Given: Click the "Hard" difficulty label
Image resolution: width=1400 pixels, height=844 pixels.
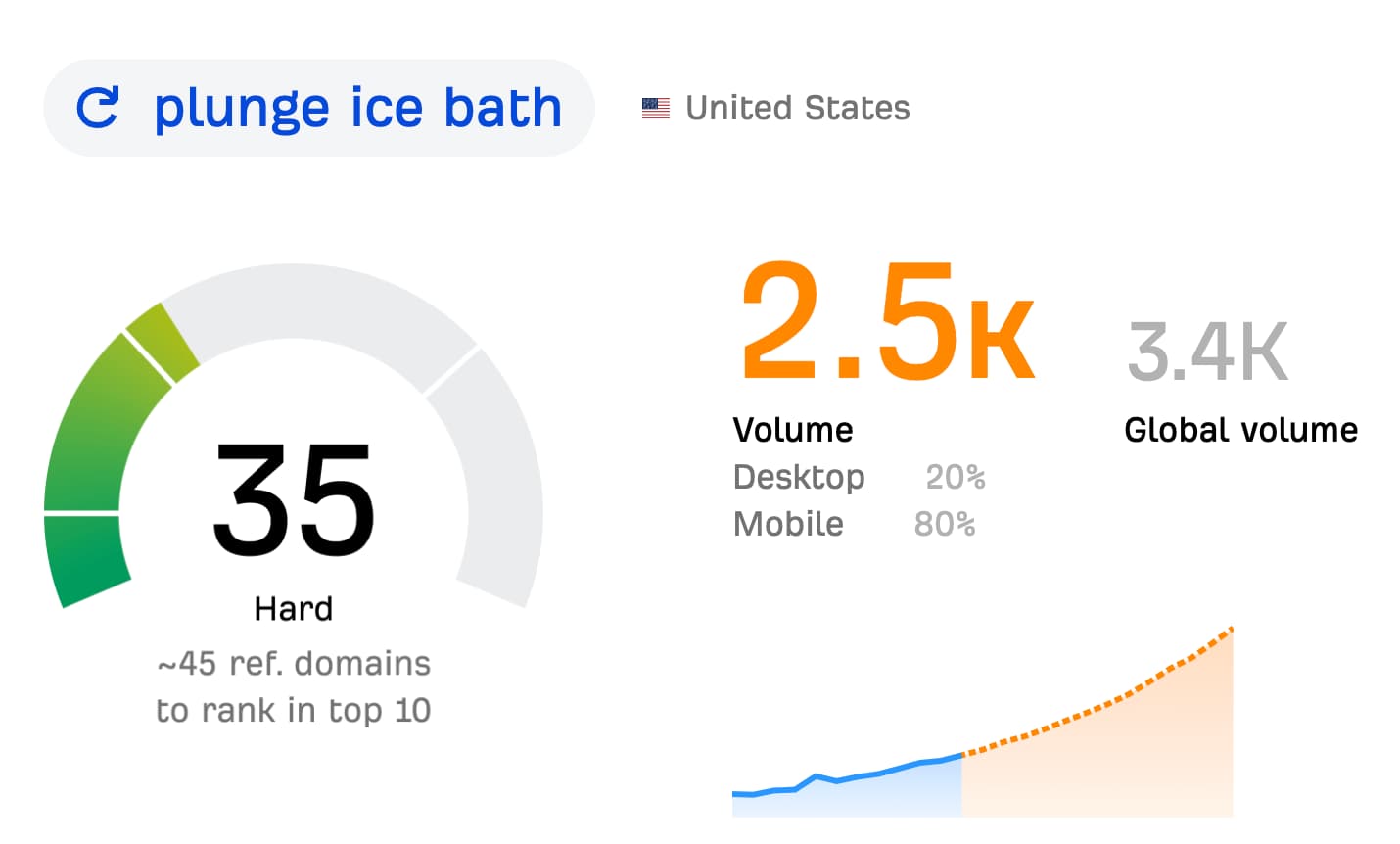Looking at the screenshot, I should coord(294,609).
